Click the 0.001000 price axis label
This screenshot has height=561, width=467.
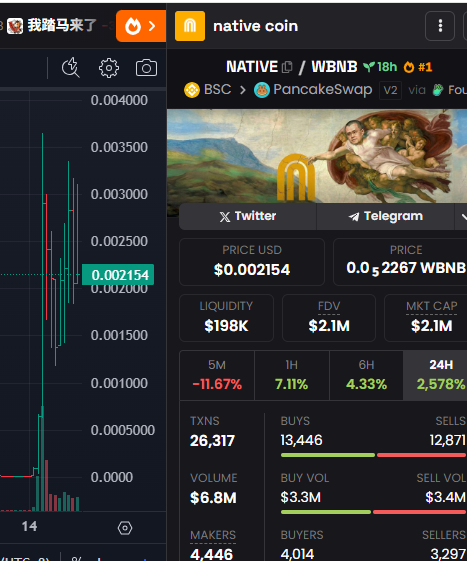point(119,383)
